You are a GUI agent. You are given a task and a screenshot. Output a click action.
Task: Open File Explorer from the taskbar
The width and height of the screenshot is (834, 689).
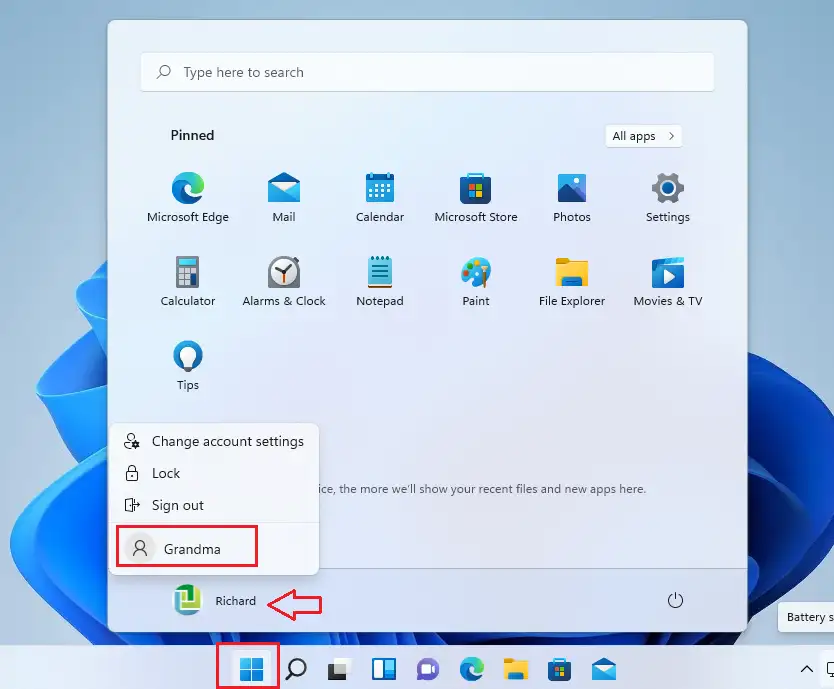coord(515,669)
